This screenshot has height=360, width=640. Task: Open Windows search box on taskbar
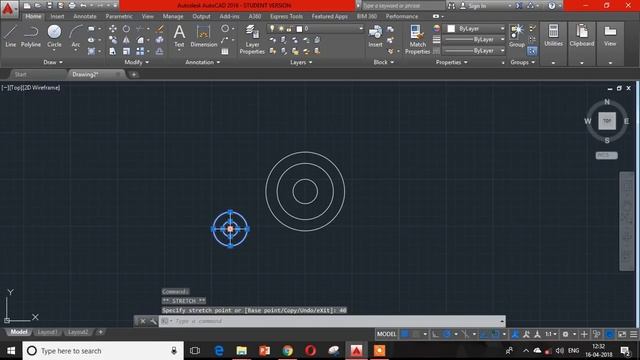103,351
